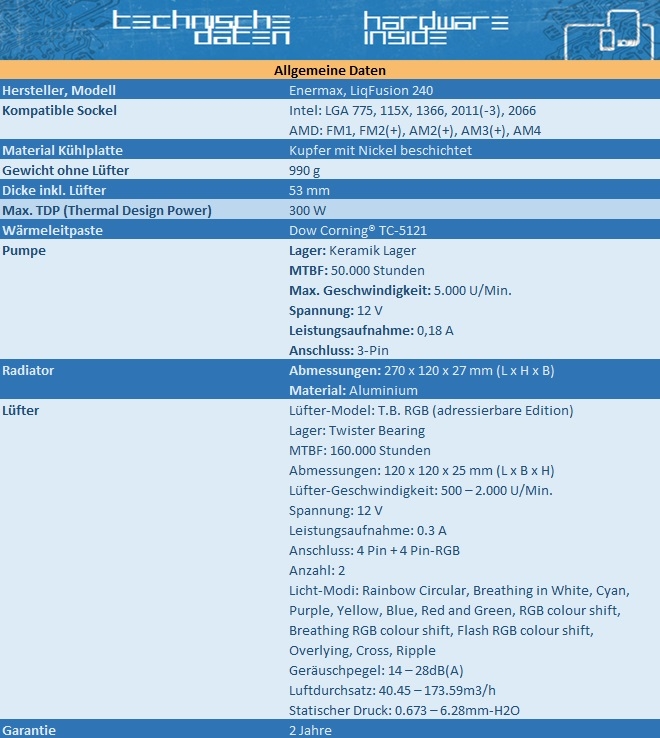Click the 'Radiator' row label
The width and height of the screenshot is (660, 738).
[x=28, y=370]
